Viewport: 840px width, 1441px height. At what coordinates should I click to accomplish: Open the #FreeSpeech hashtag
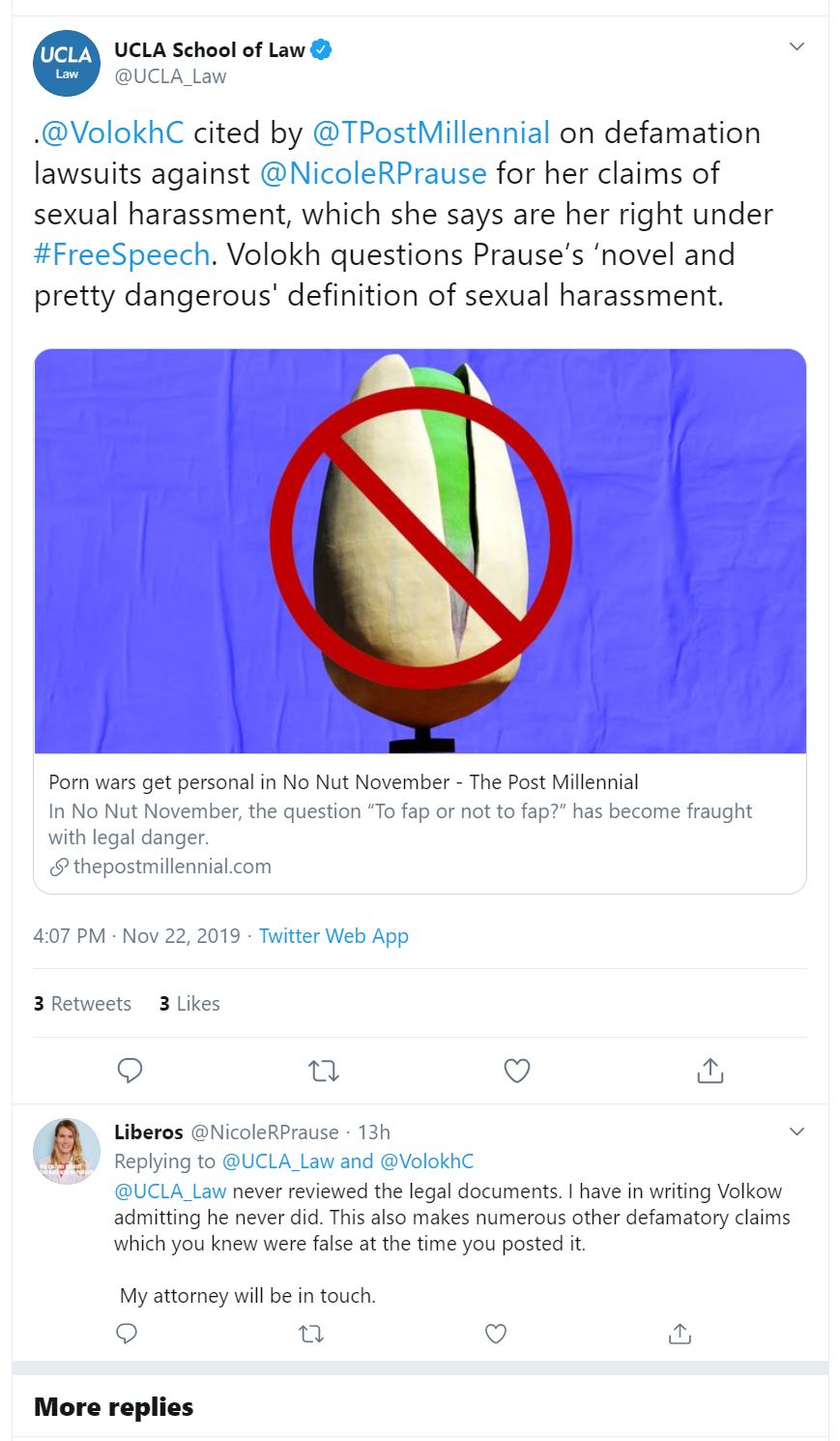point(122,253)
